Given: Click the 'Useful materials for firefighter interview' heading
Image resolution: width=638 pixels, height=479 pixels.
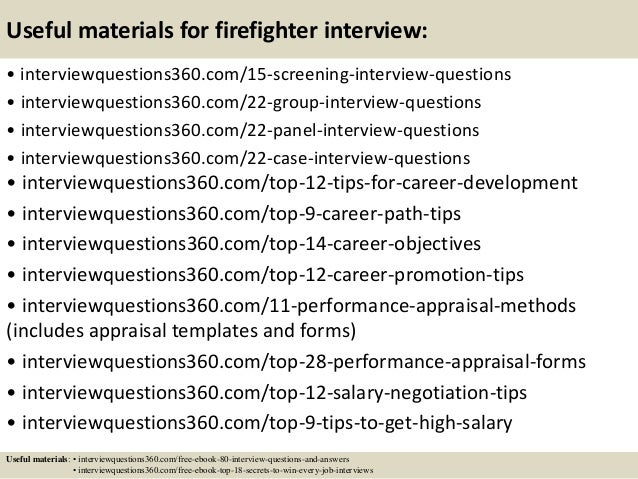Looking at the screenshot, I should click(x=217, y=31).
